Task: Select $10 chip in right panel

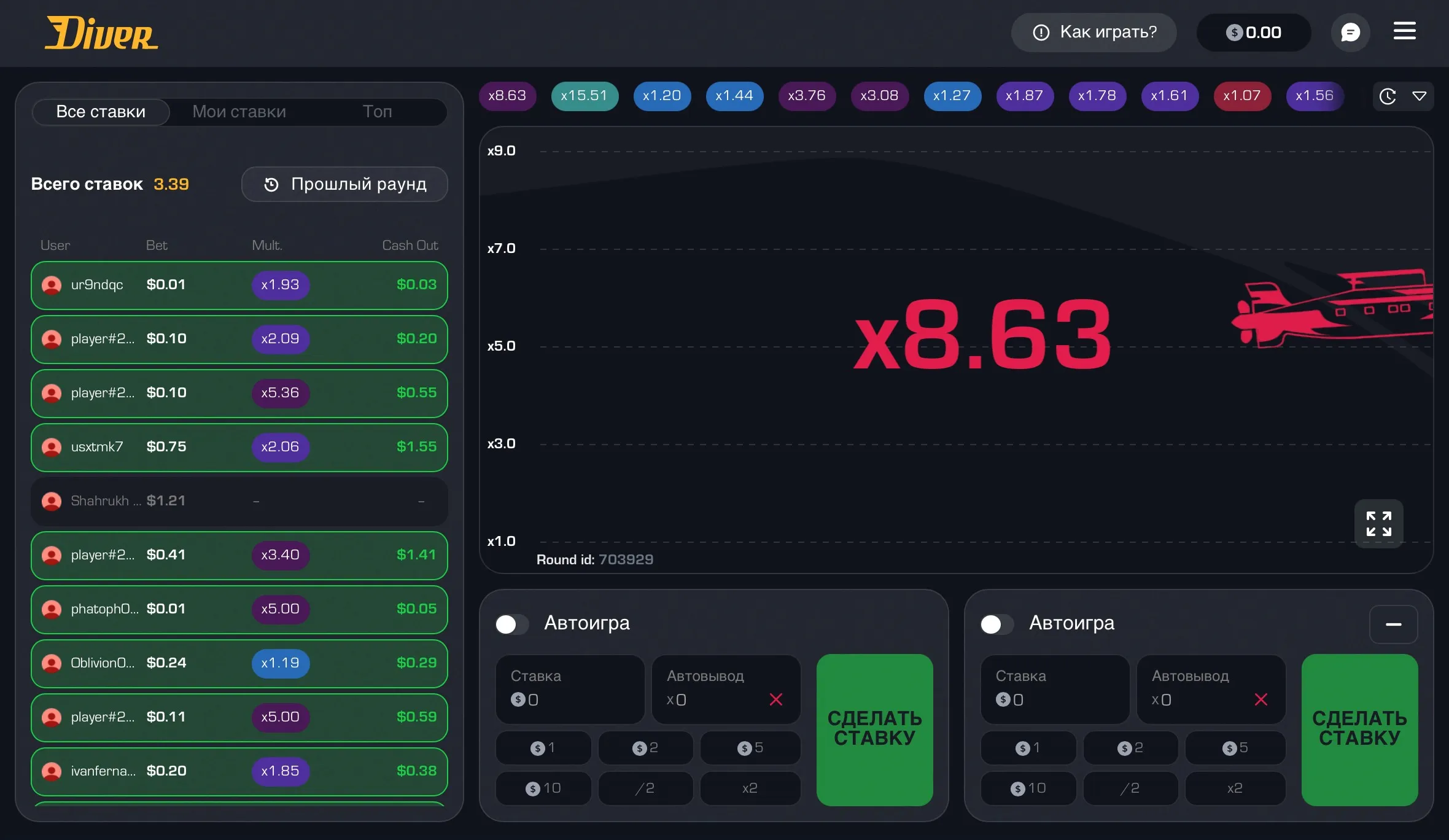Action: (x=1028, y=788)
